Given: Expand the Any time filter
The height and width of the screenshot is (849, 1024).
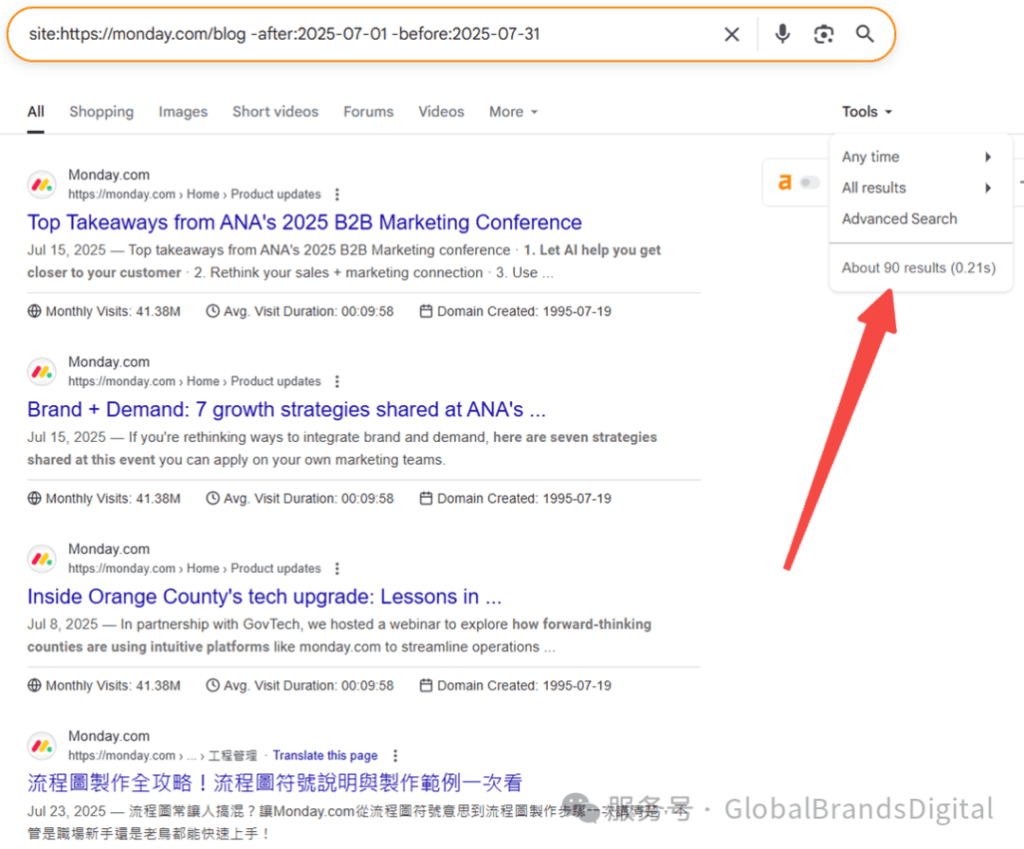Looking at the screenshot, I should pos(916,157).
